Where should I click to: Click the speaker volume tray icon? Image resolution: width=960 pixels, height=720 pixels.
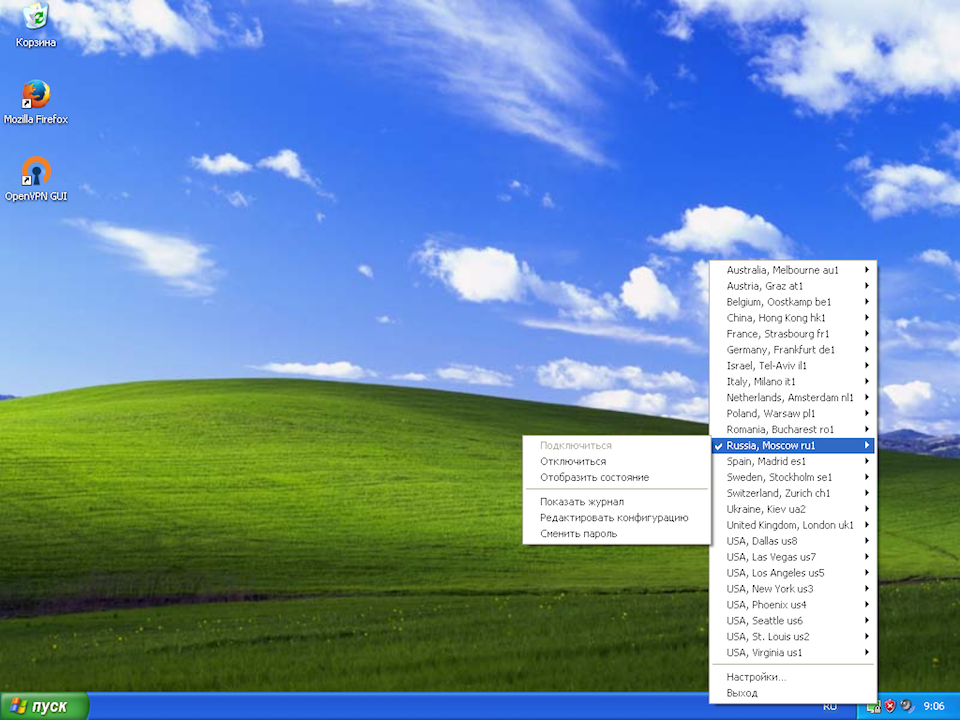click(x=907, y=706)
